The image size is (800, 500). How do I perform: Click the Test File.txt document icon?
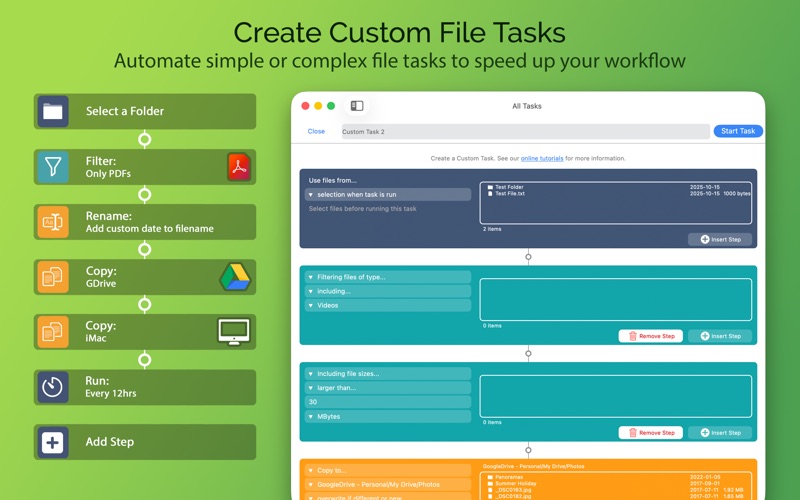[490, 194]
